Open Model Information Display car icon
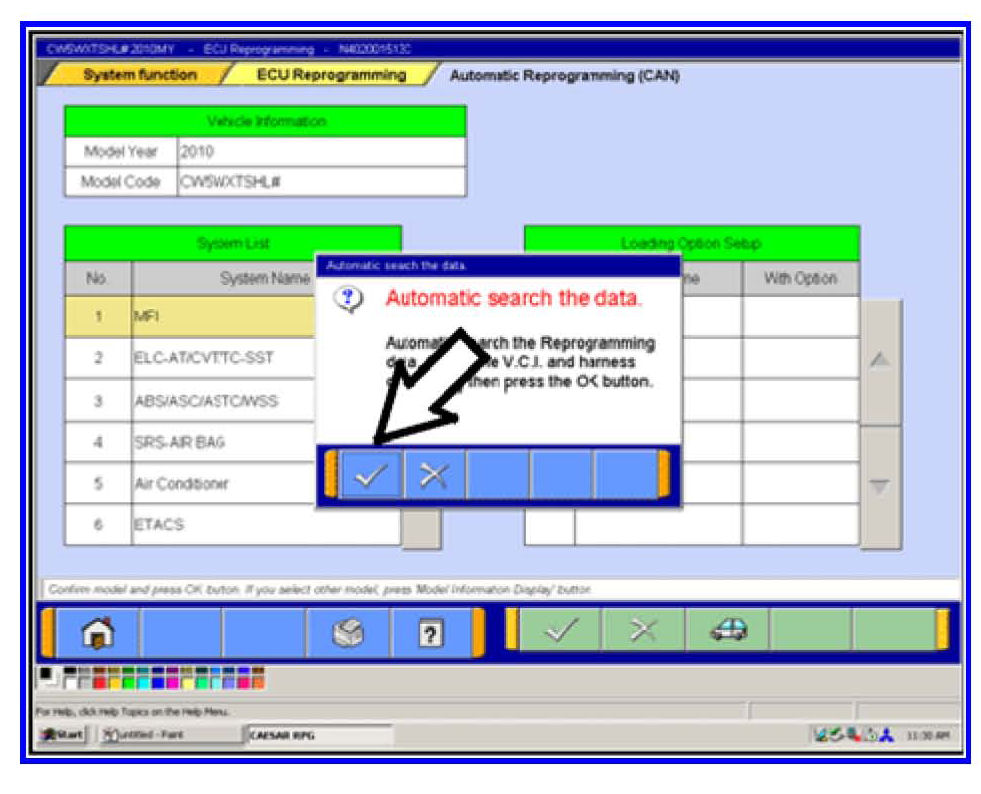Screen dimensions: 981x794 pyautogui.click(x=726, y=630)
